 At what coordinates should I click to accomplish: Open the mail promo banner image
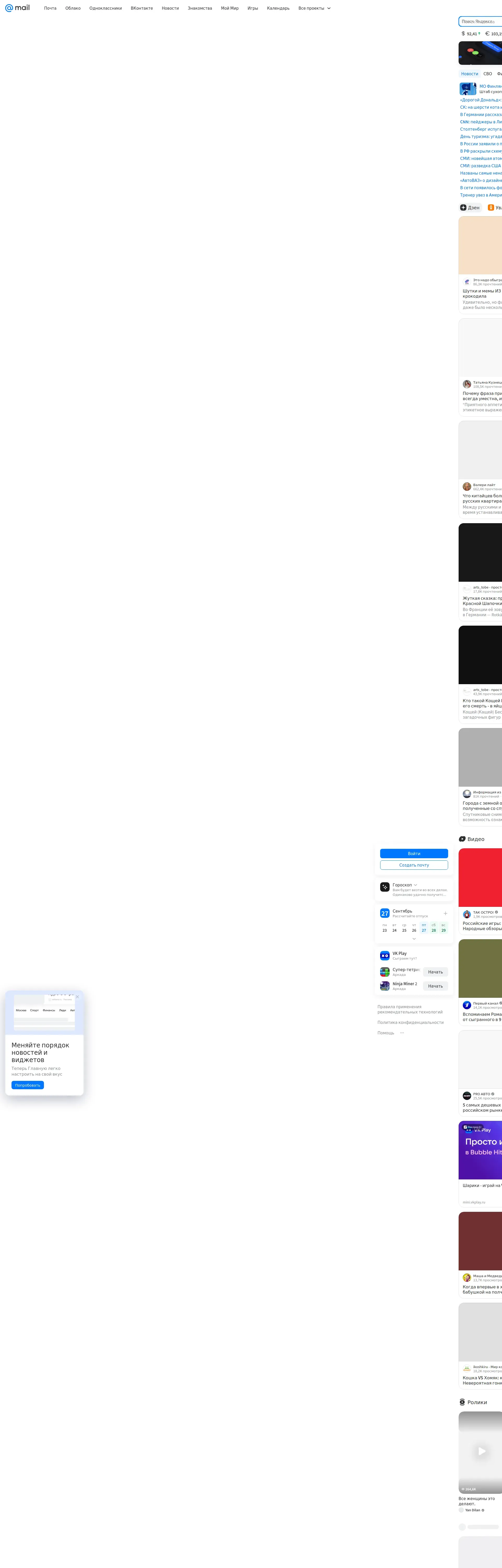tap(480, 53)
